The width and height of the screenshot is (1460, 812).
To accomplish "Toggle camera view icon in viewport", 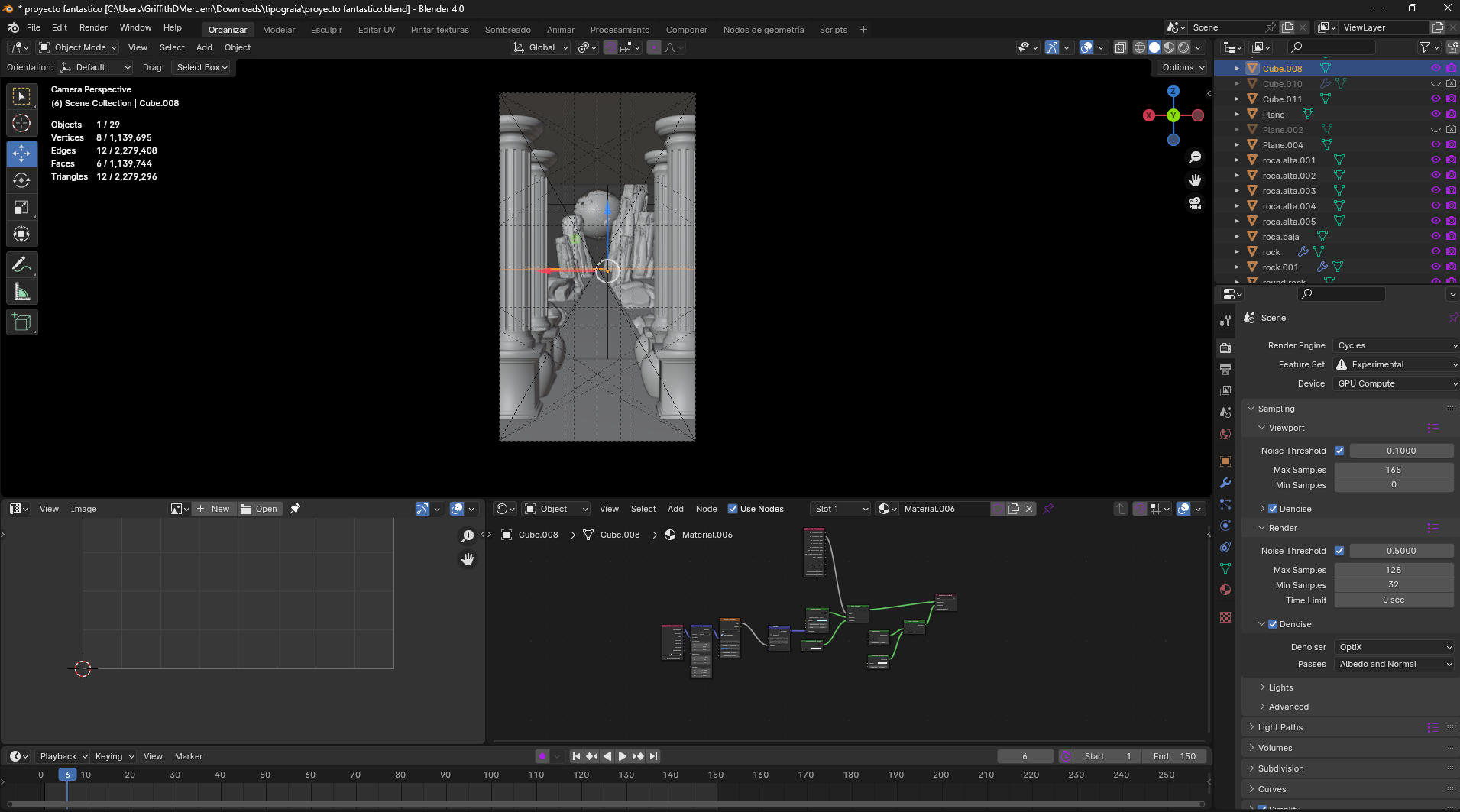I will coord(1195,203).
